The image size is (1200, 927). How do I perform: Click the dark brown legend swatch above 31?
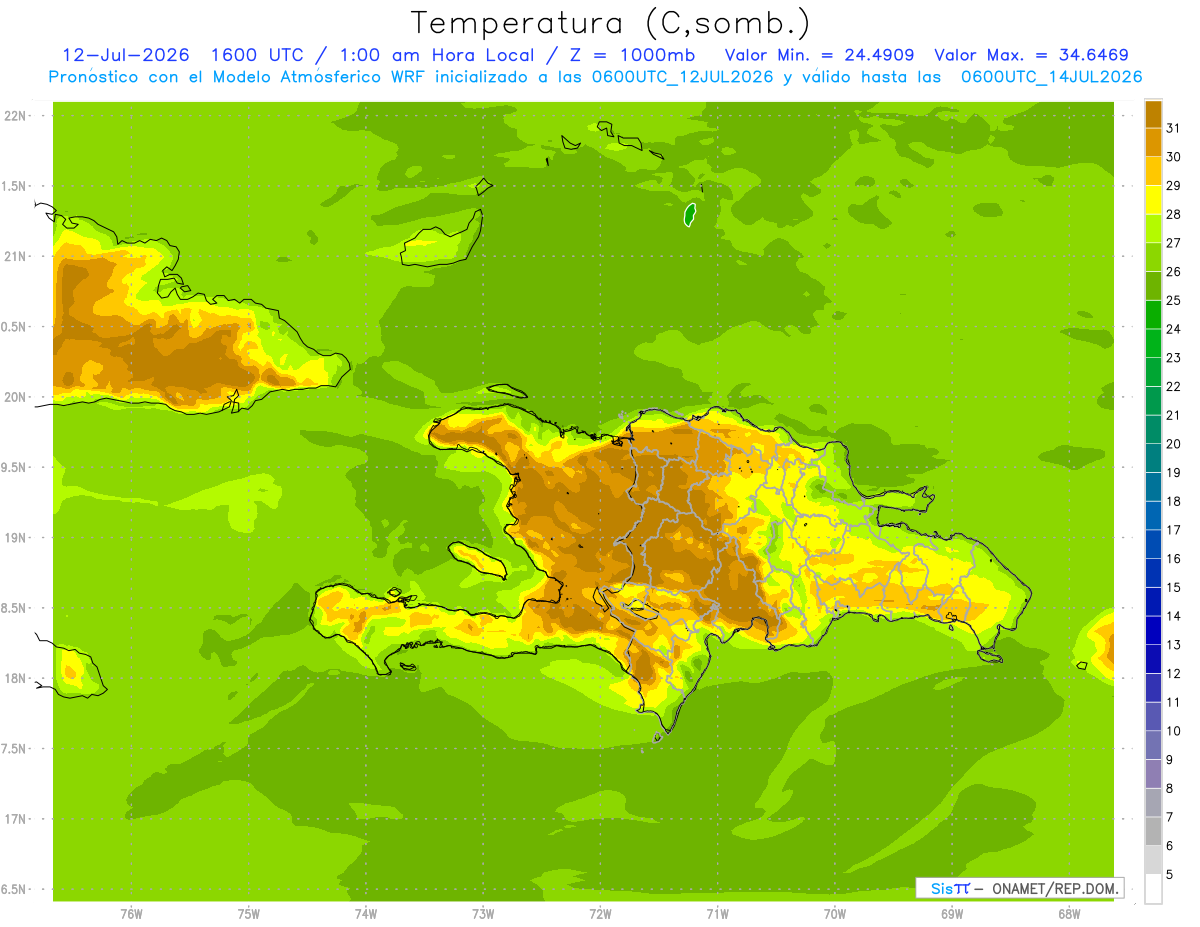coord(1153,113)
